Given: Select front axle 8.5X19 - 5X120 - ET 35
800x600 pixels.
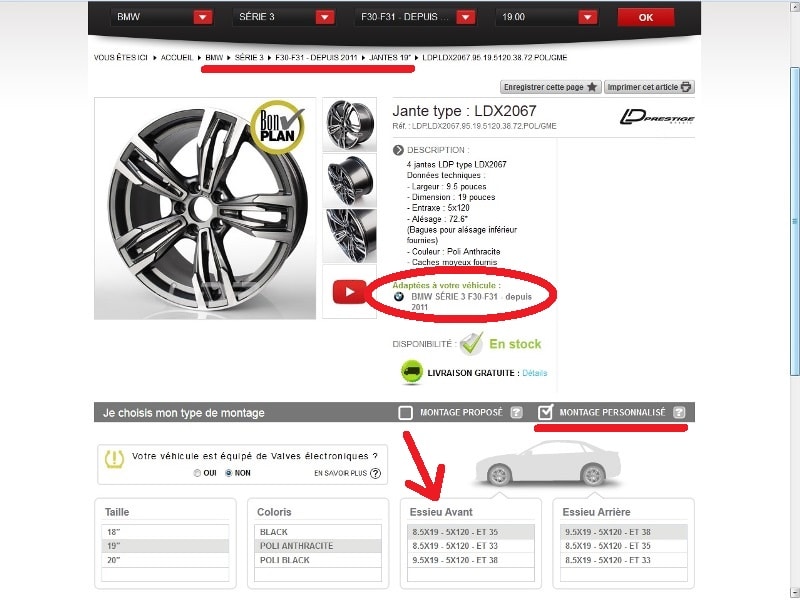Looking at the screenshot, I should (x=471, y=532).
